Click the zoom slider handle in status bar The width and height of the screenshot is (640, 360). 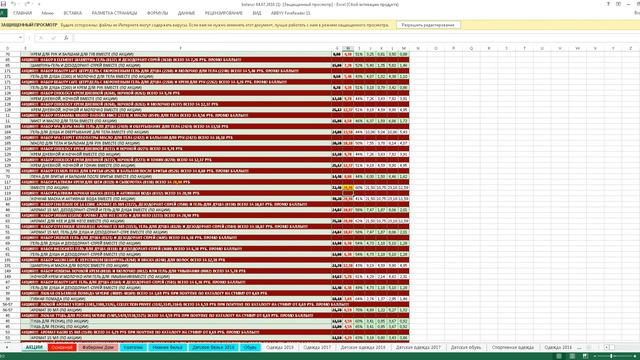click(611, 356)
